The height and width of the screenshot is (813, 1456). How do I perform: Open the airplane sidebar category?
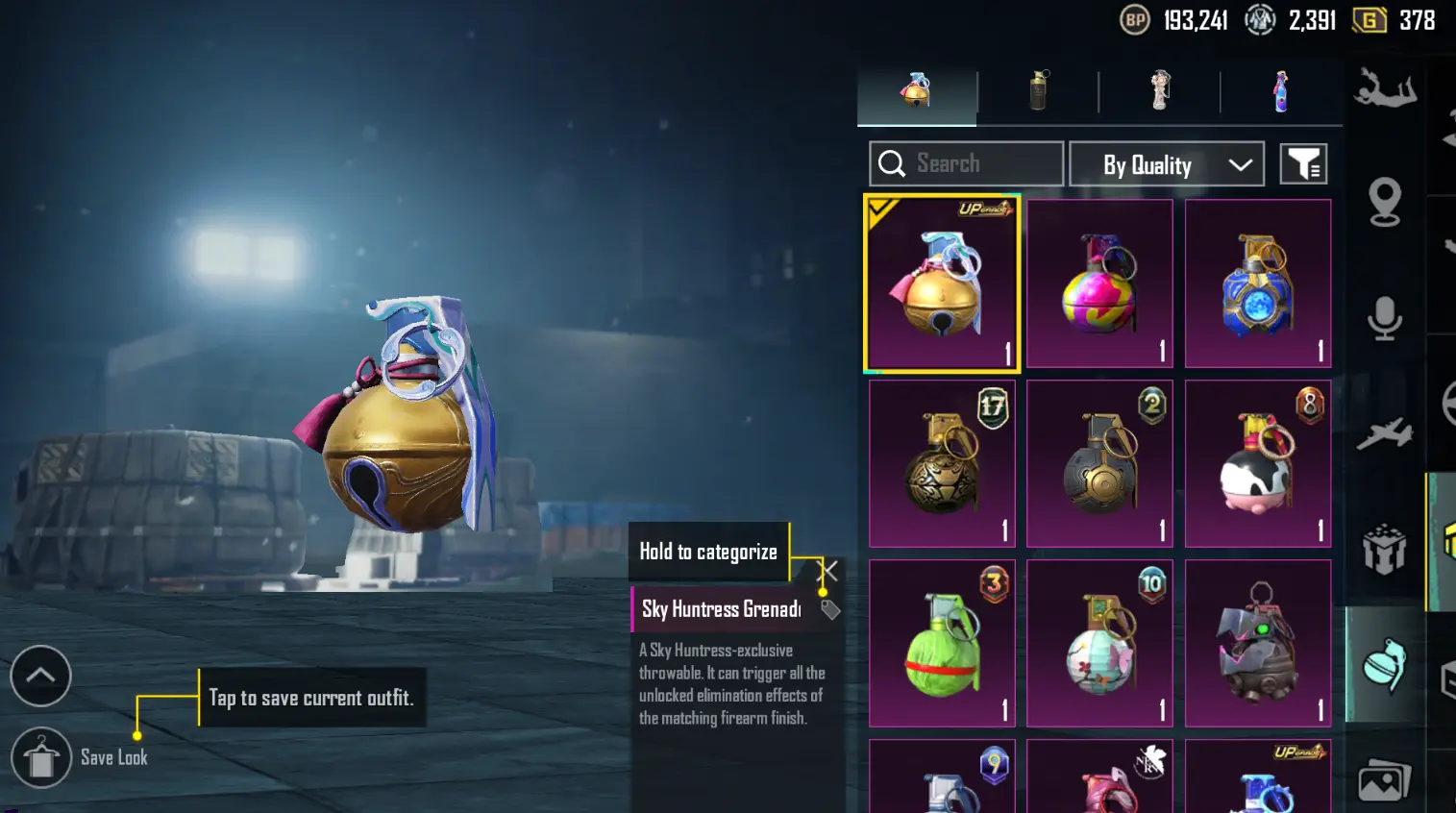(x=1385, y=433)
